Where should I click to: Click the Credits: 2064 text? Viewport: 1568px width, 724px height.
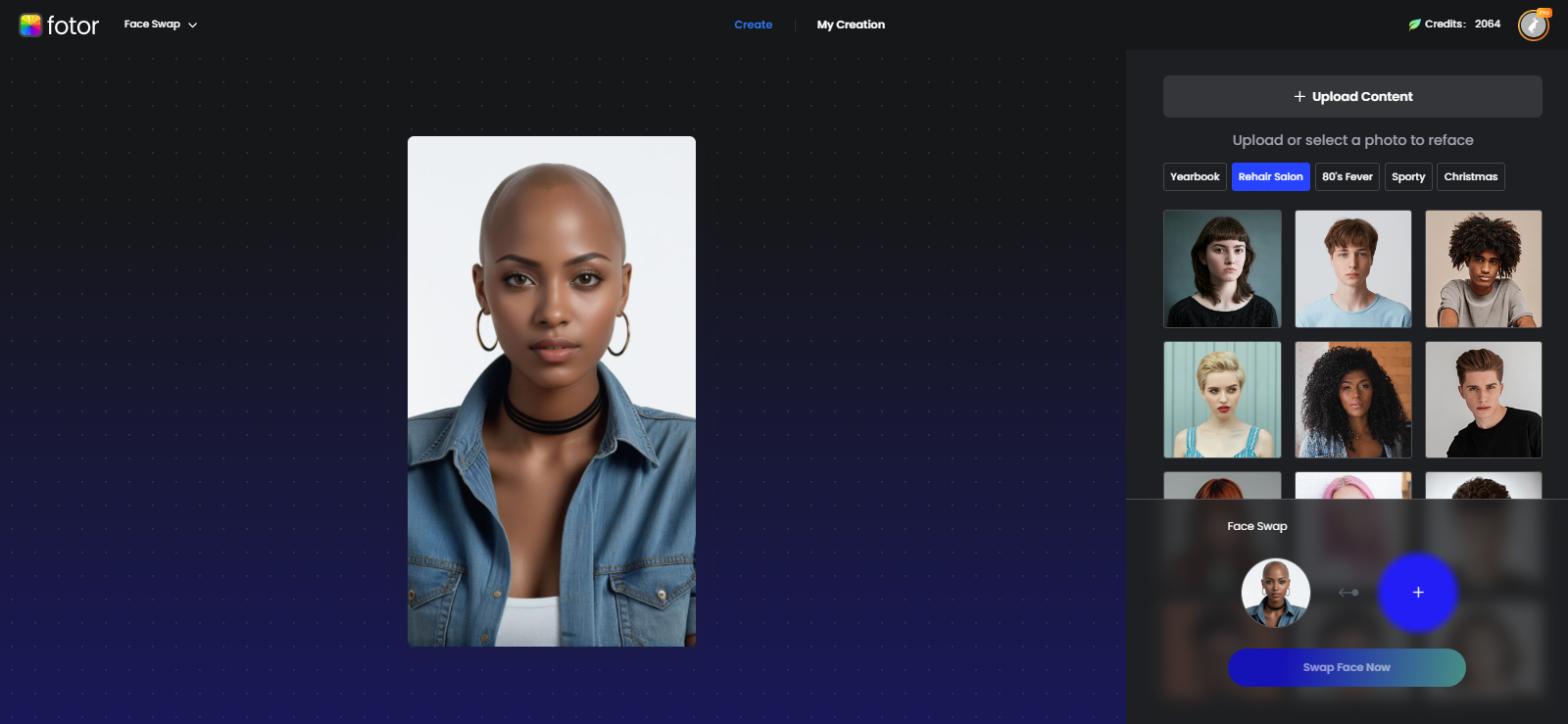pyautogui.click(x=1462, y=24)
